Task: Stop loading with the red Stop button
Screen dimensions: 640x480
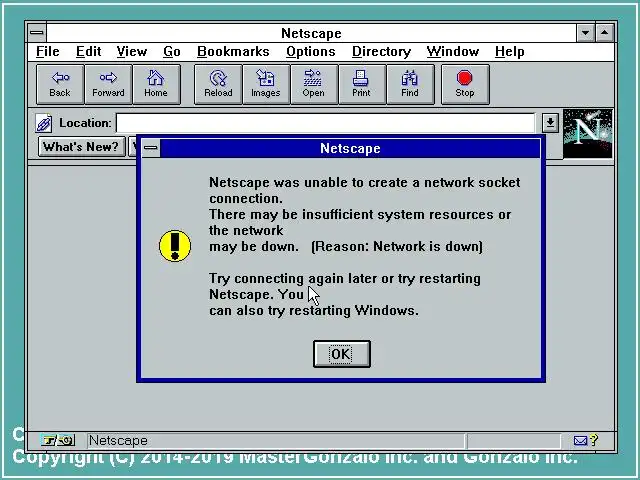Action: [x=465, y=84]
